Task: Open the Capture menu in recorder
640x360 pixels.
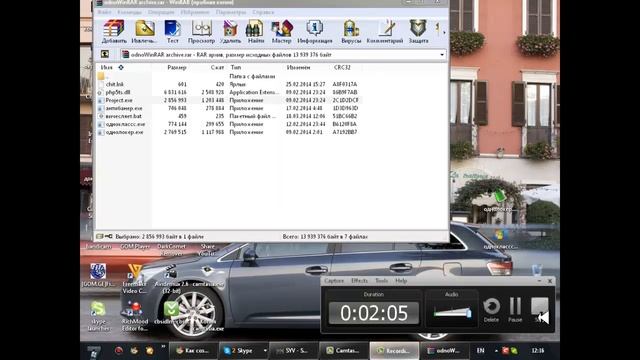Action: tap(334, 281)
